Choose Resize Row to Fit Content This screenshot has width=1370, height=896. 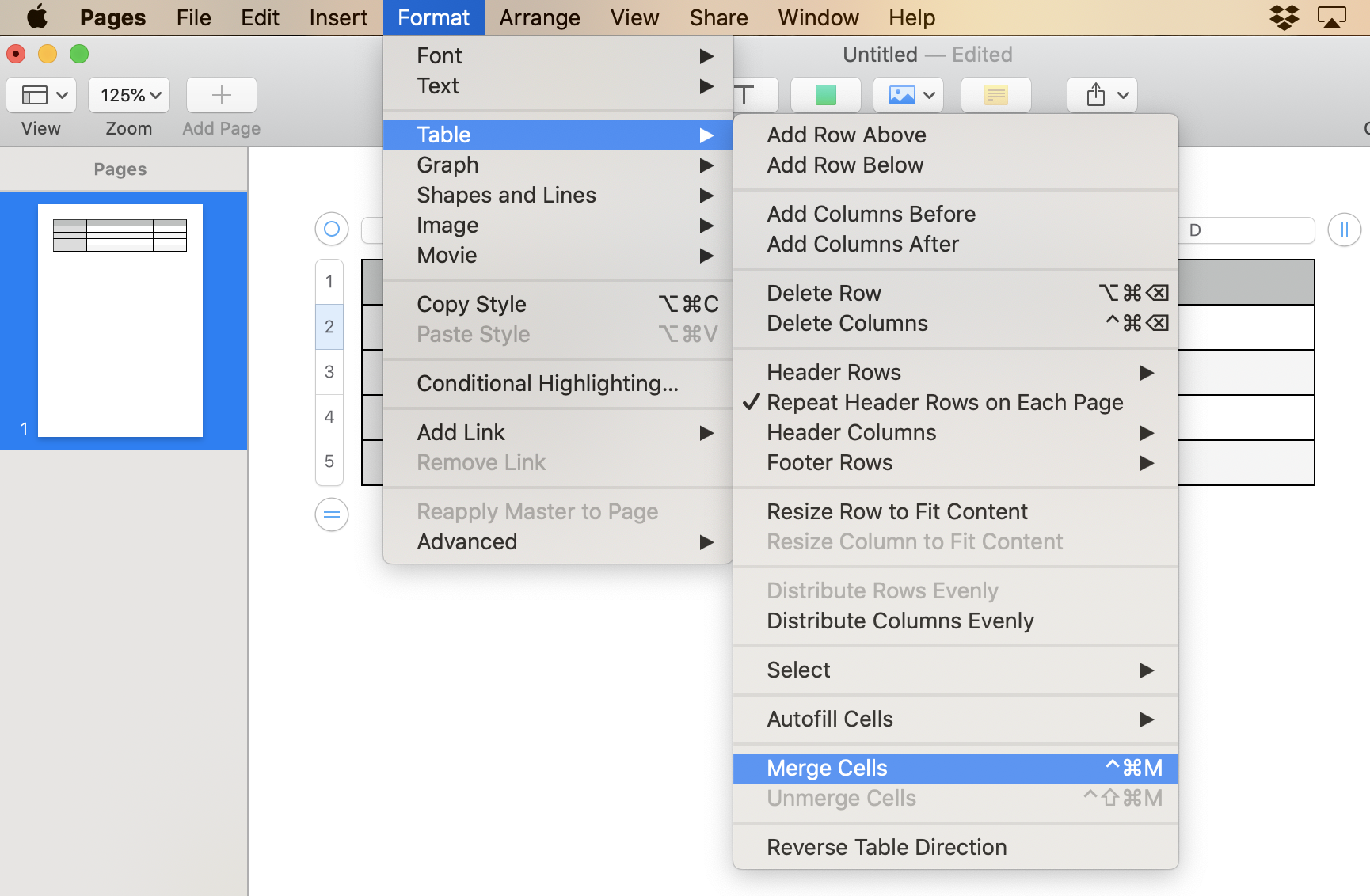[x=956, y=511]
